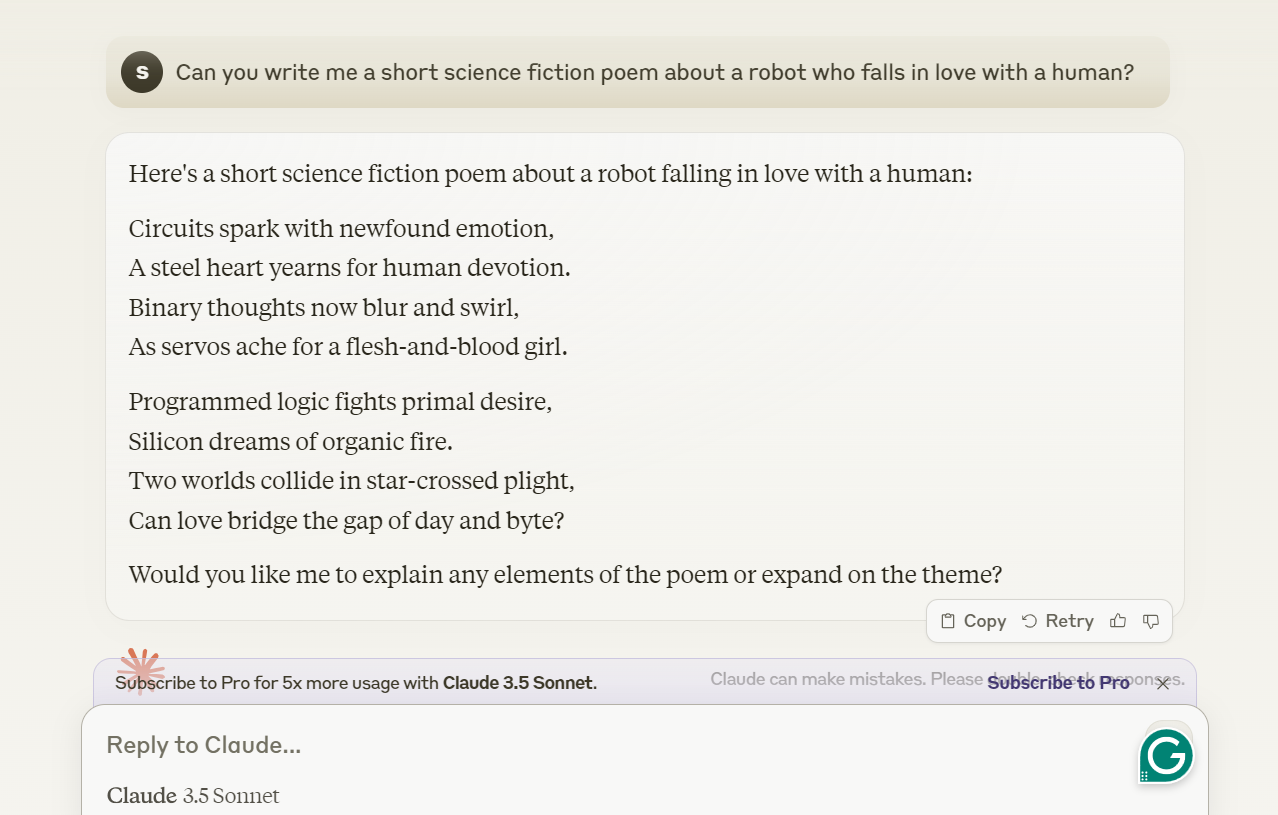Click the poem's intro sentence in the response

[x=551, y=174]
